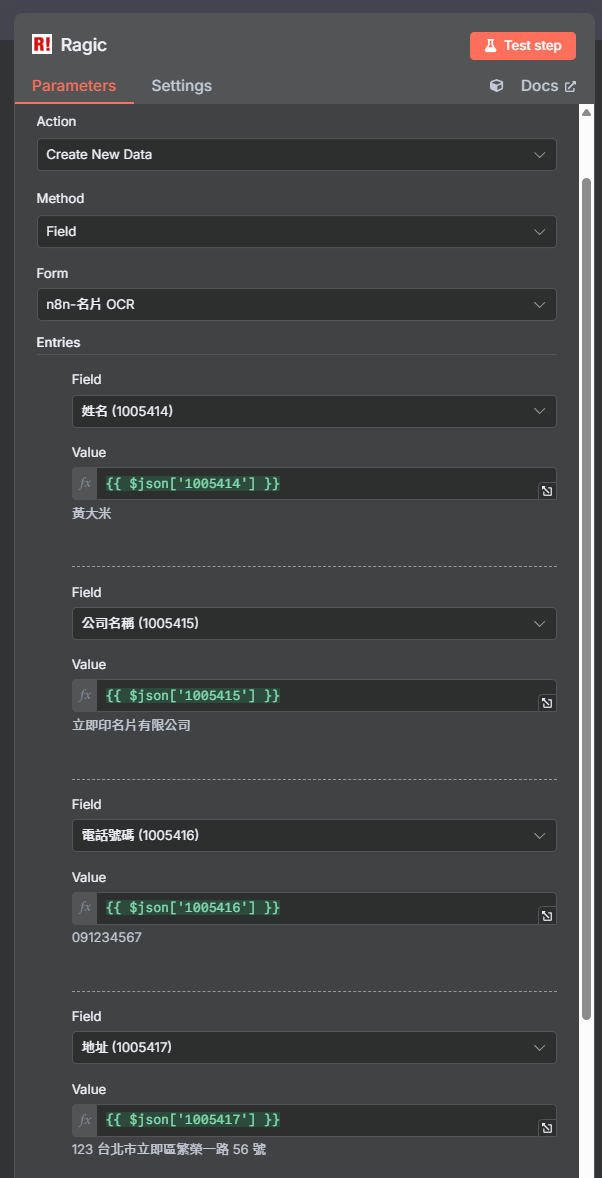602x1178 pixels.
Task: Click the 1005415 expression input field
Action: coord(317,696)
